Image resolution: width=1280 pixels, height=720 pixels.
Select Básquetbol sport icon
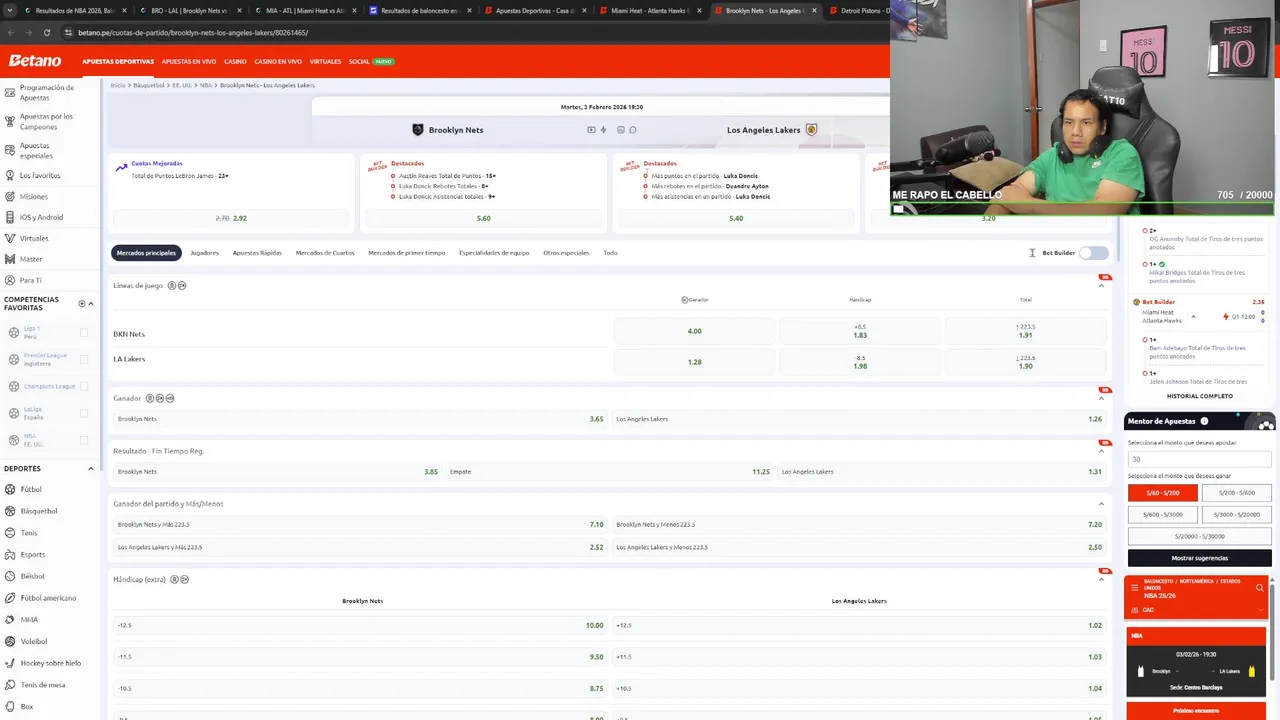[10, 511]
